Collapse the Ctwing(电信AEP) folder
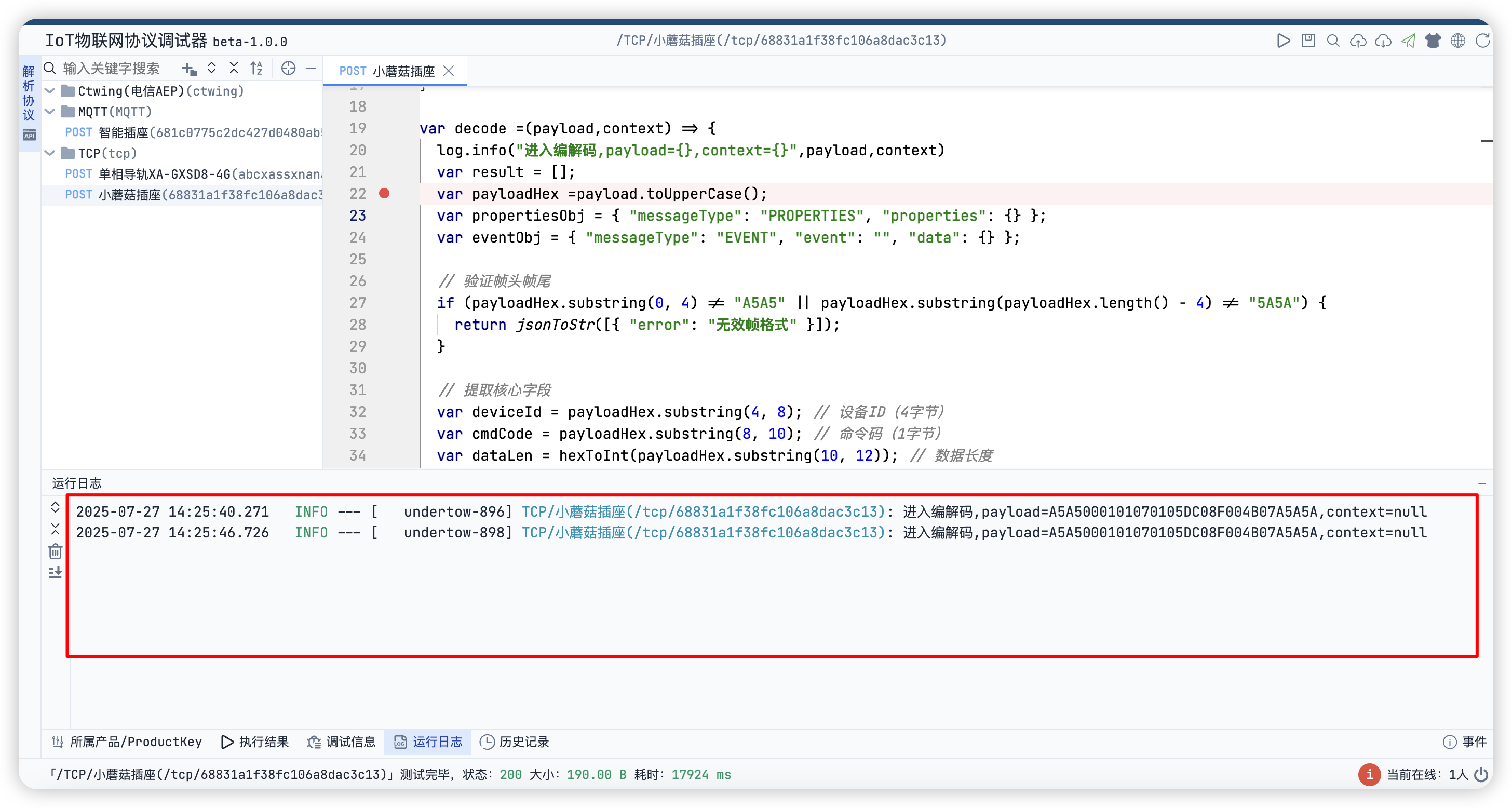The width and height of the screenshot is (1512, 808). click(x=50, y=91)
